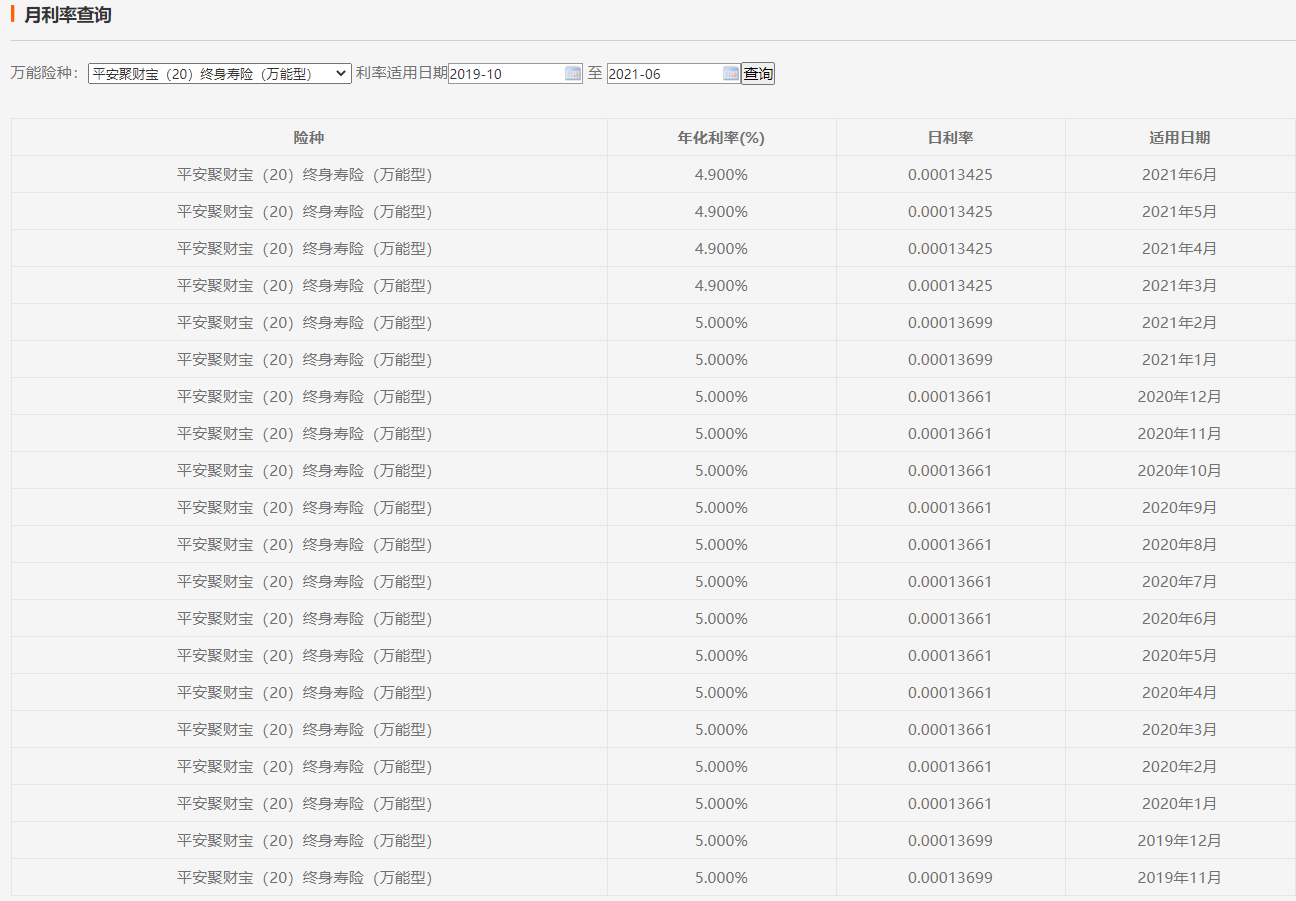The height and width of the screenshot is (901, 1296).
Task: Open calendar picker for end date 2021-06
Action: coord(731,73)
